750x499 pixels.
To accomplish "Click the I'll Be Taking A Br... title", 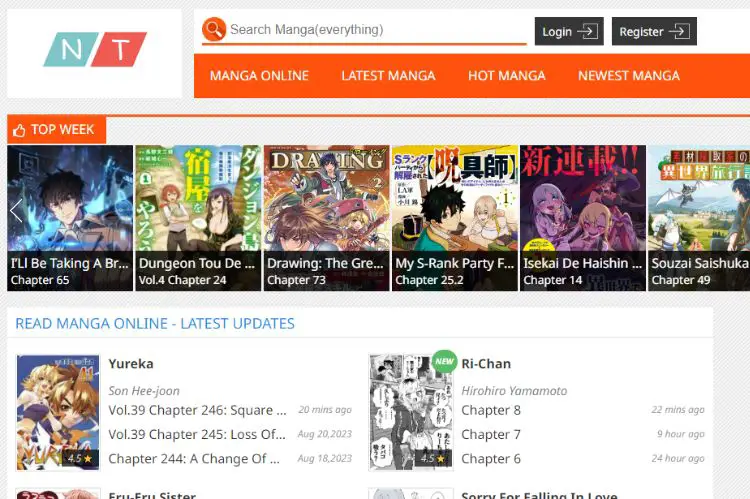I will pyautogui.click(x=69, y=263).
